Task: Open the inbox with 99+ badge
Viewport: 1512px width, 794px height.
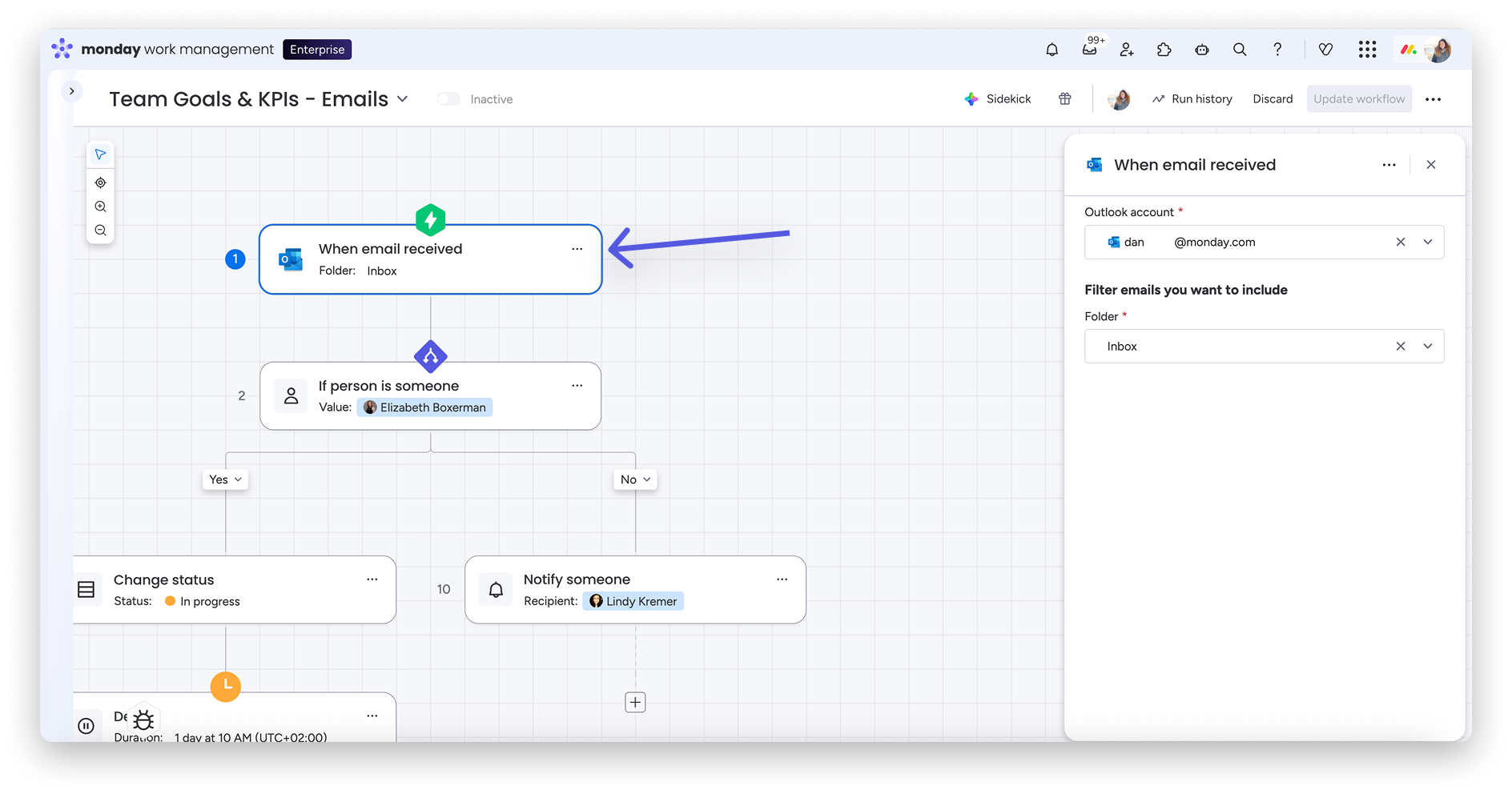Action: (x=1090, y=49)
